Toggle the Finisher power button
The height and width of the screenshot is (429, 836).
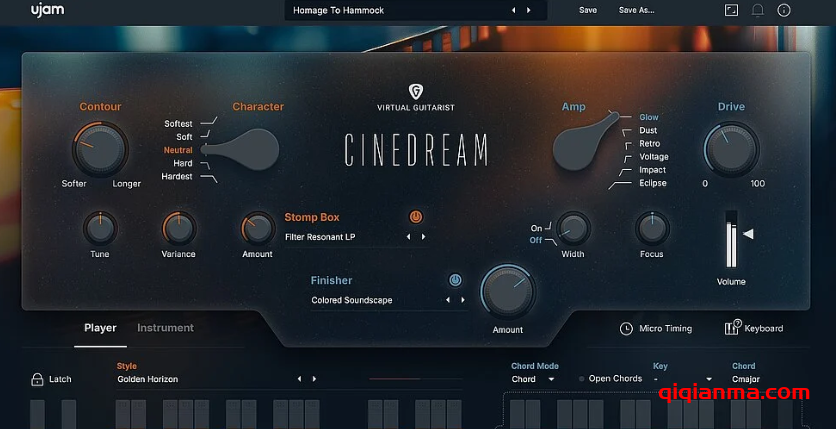tap(455, 280)
